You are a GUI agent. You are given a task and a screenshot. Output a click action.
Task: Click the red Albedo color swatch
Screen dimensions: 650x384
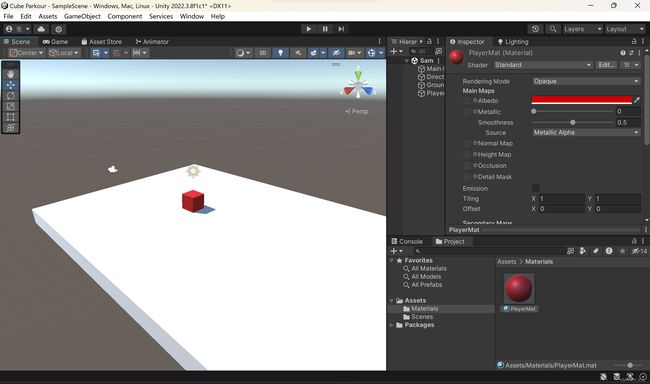tap(582, 100)
